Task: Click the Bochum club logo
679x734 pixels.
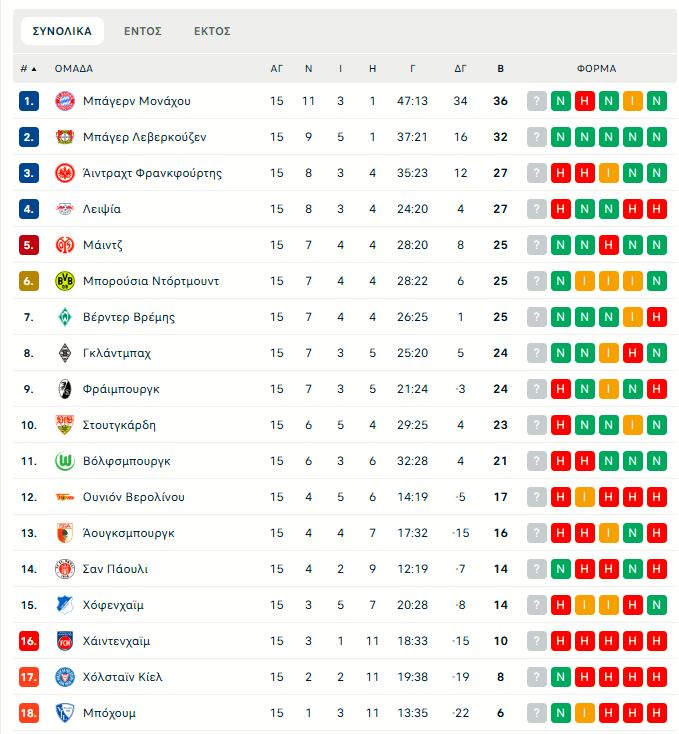Action: [x=64, y=713]
